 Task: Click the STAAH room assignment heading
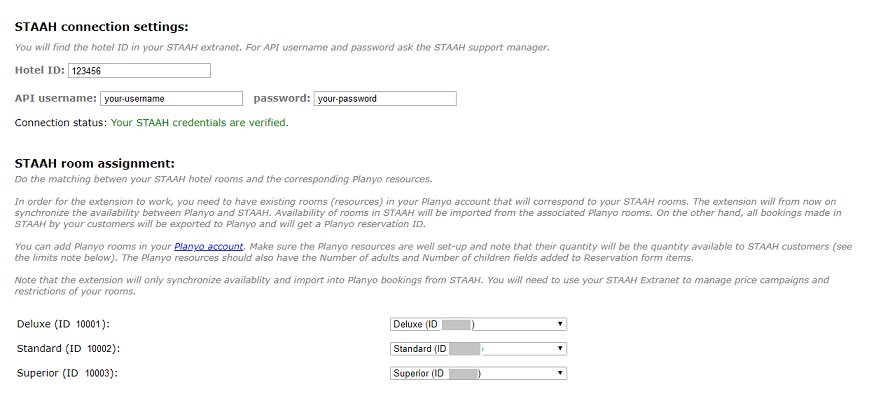(95, 163)
